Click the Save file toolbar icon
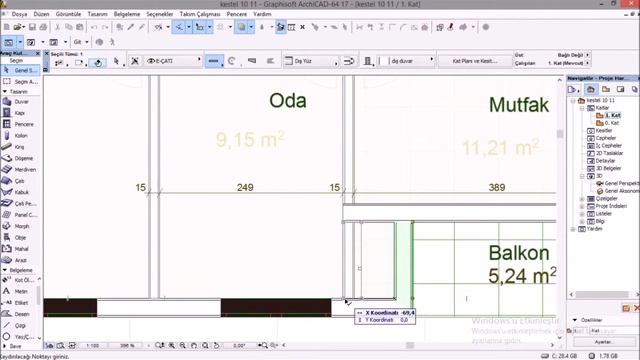Screen dimensions: 640x360 pyautogui.click(x=32, y=27)
